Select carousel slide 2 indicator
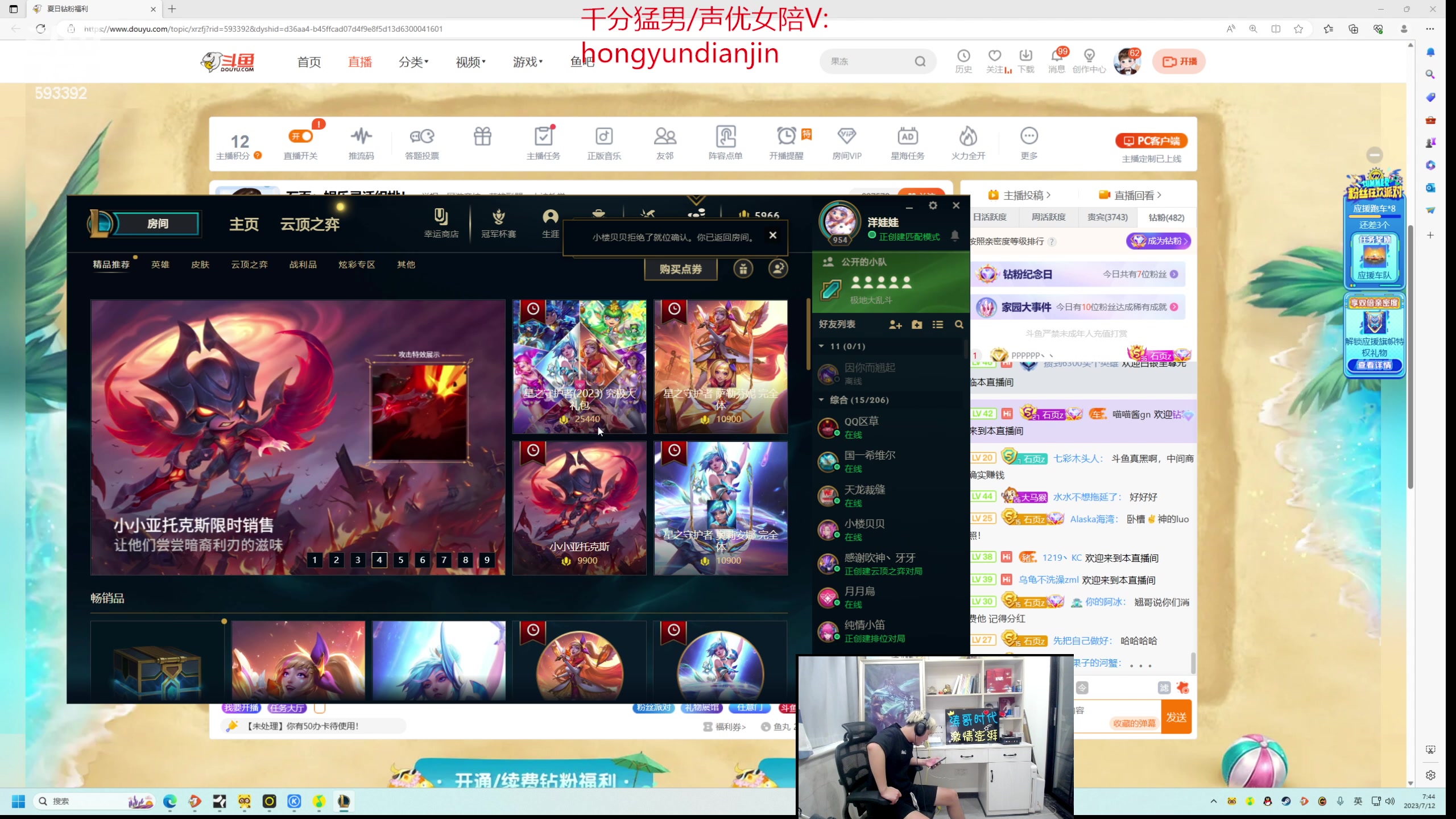 (336, 560)
